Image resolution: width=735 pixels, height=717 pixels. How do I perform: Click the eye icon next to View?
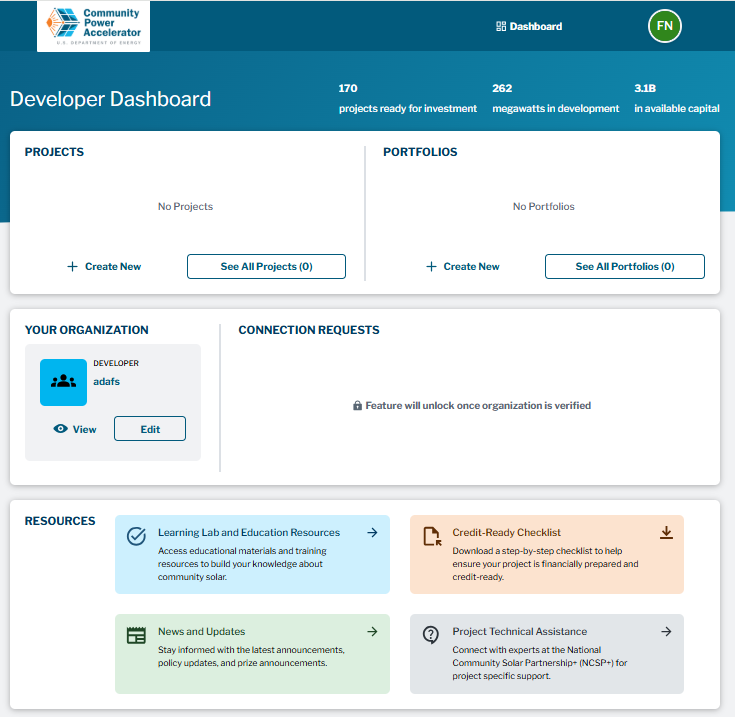(x=60, y=428)
